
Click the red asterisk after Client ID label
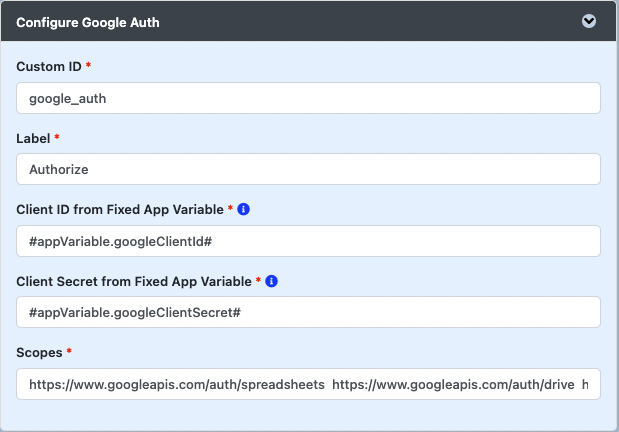click(x=230, y=208)
